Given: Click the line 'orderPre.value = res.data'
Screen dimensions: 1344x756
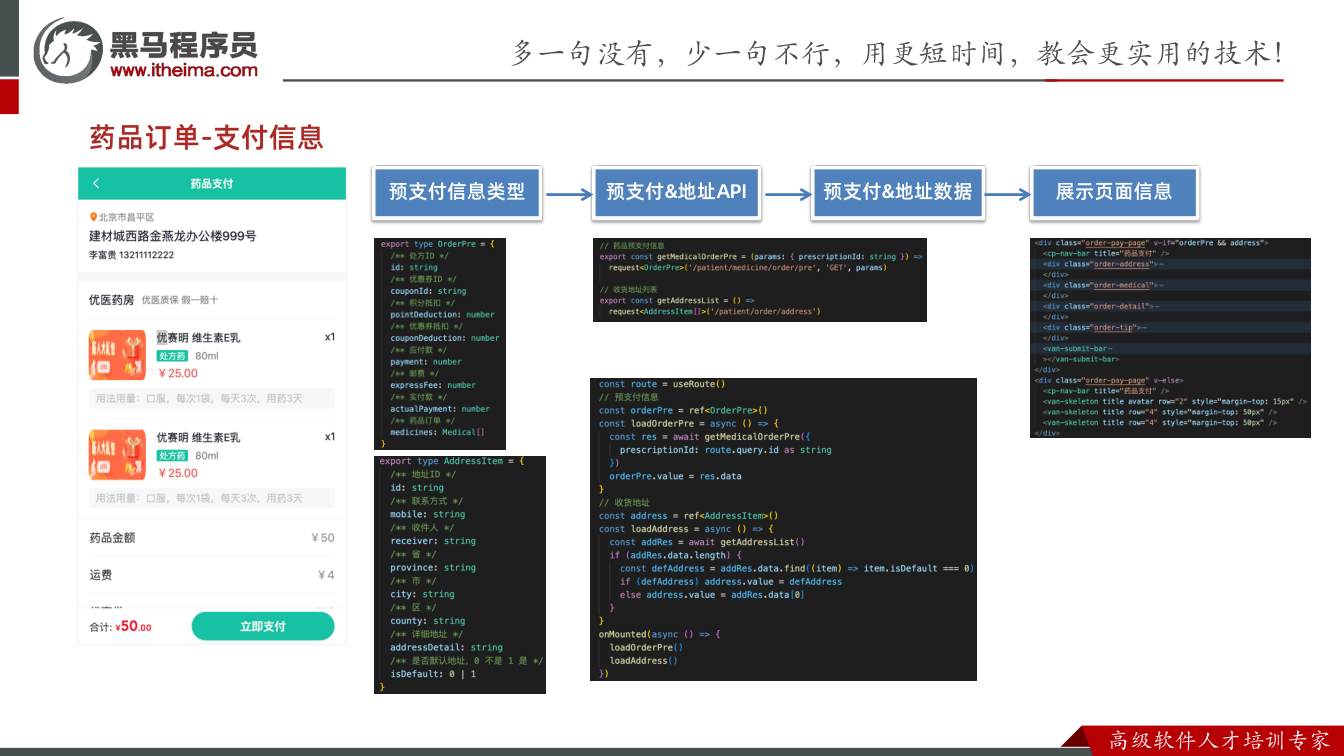Looking at the screenshot, I should pos(675,476).
